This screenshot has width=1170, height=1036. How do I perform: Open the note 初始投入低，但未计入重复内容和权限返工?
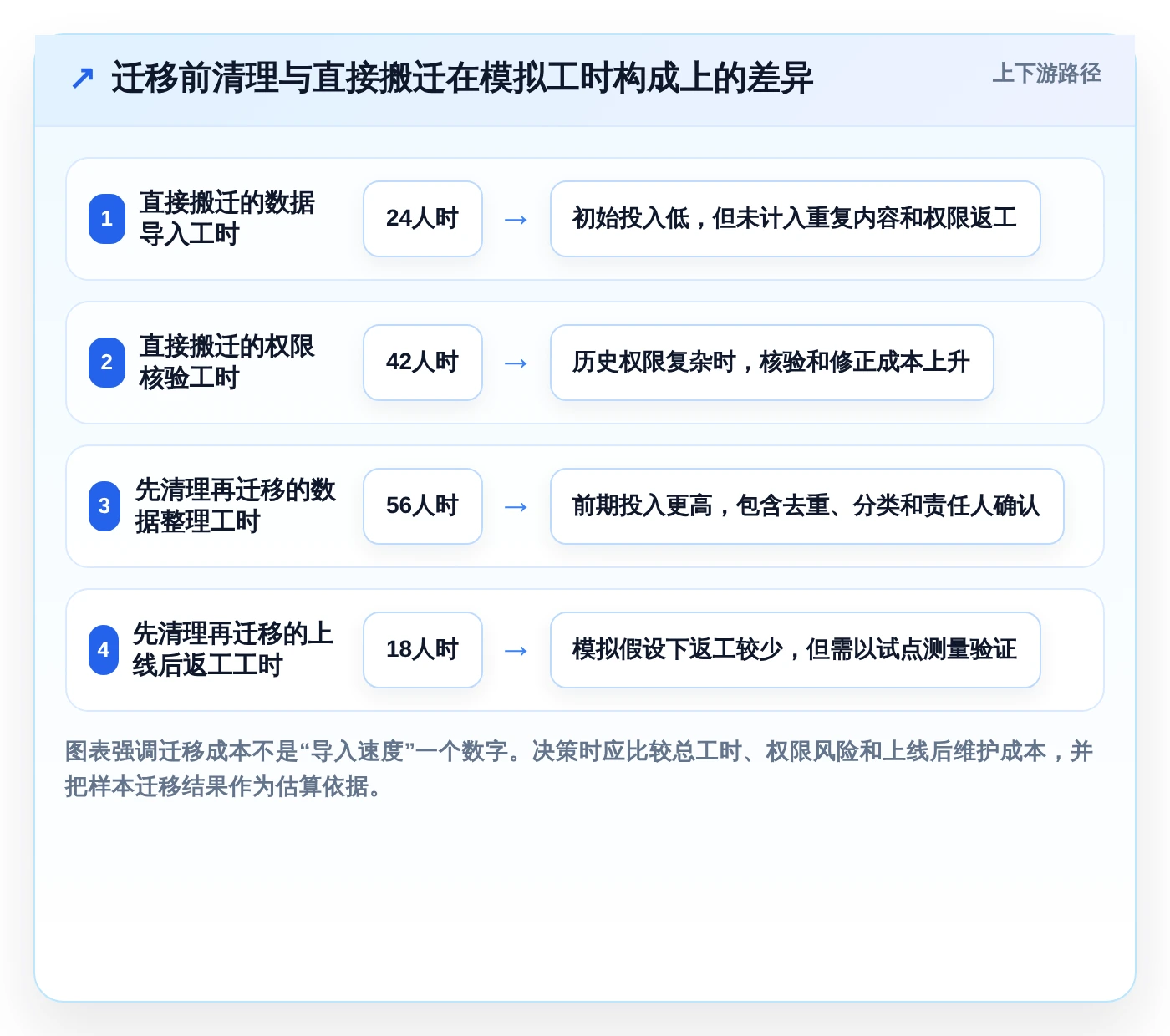796,219
